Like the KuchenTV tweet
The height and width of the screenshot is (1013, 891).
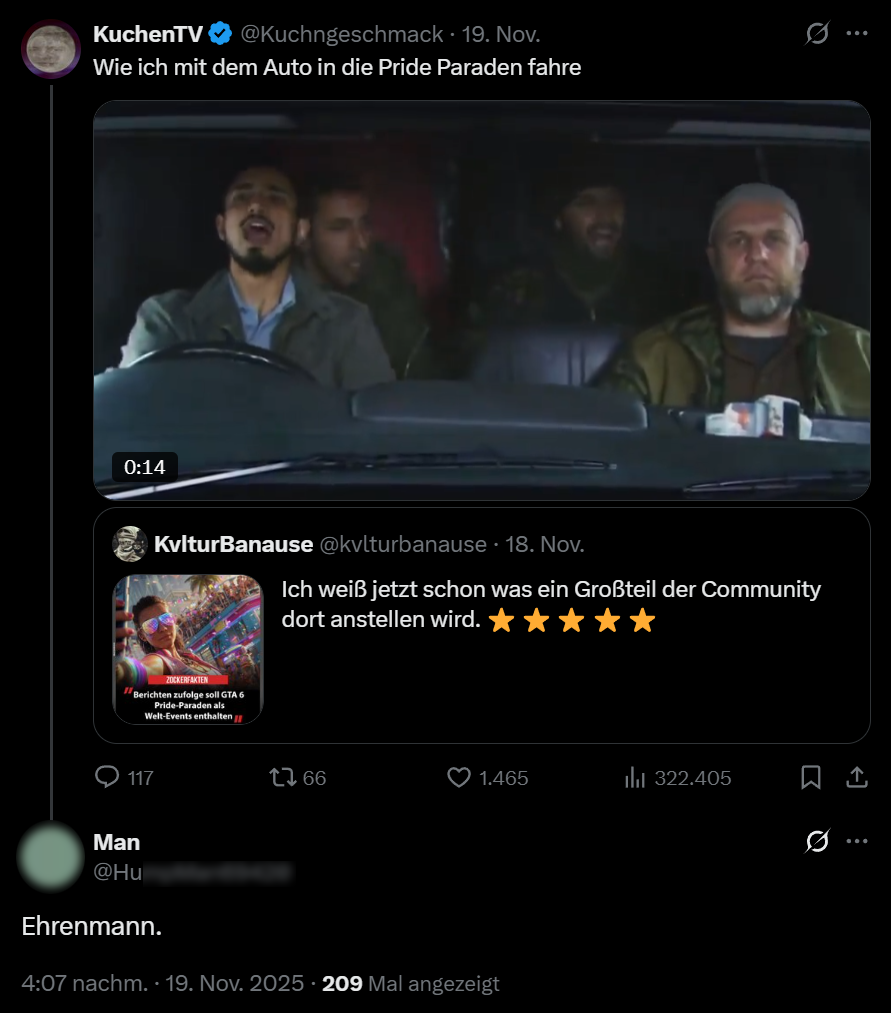(x=459, y=777)
